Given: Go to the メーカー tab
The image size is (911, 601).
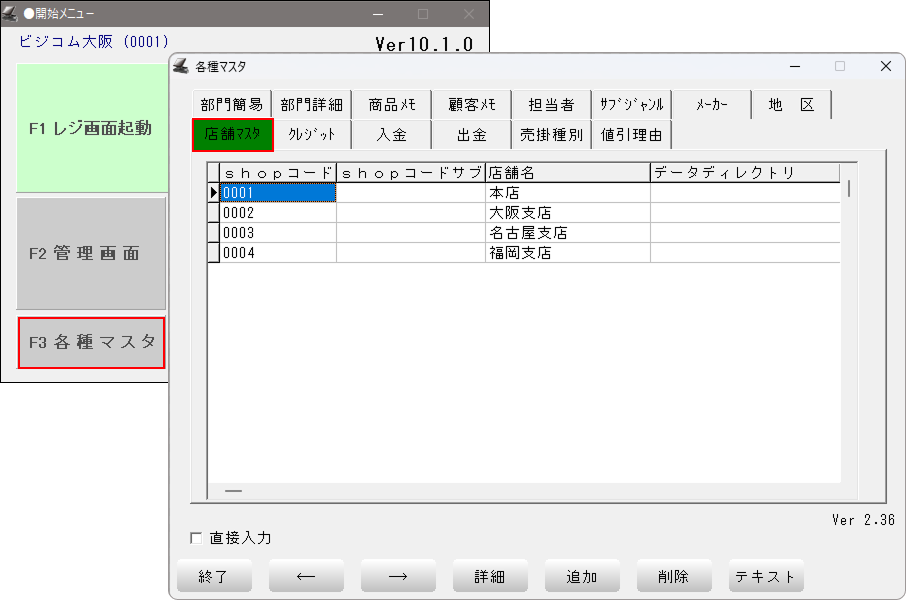Looking at the screenshot, I should [711, 105].
